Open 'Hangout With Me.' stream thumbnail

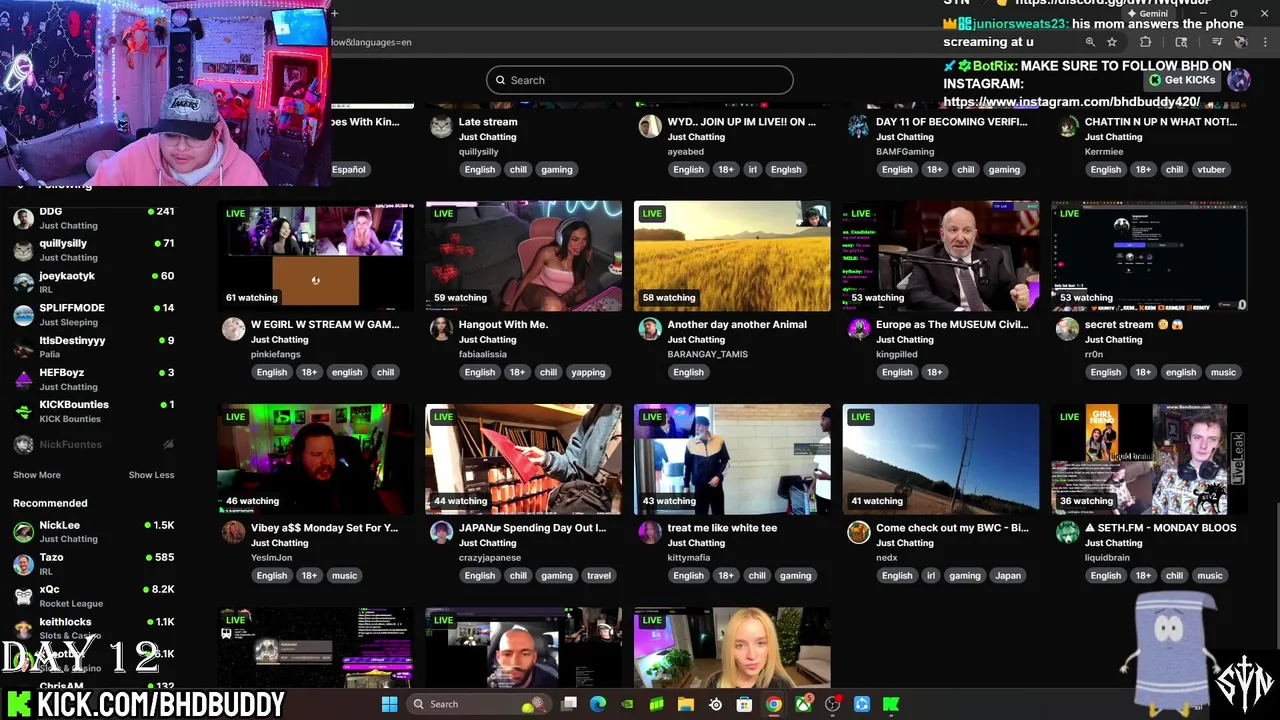(523, 256)
